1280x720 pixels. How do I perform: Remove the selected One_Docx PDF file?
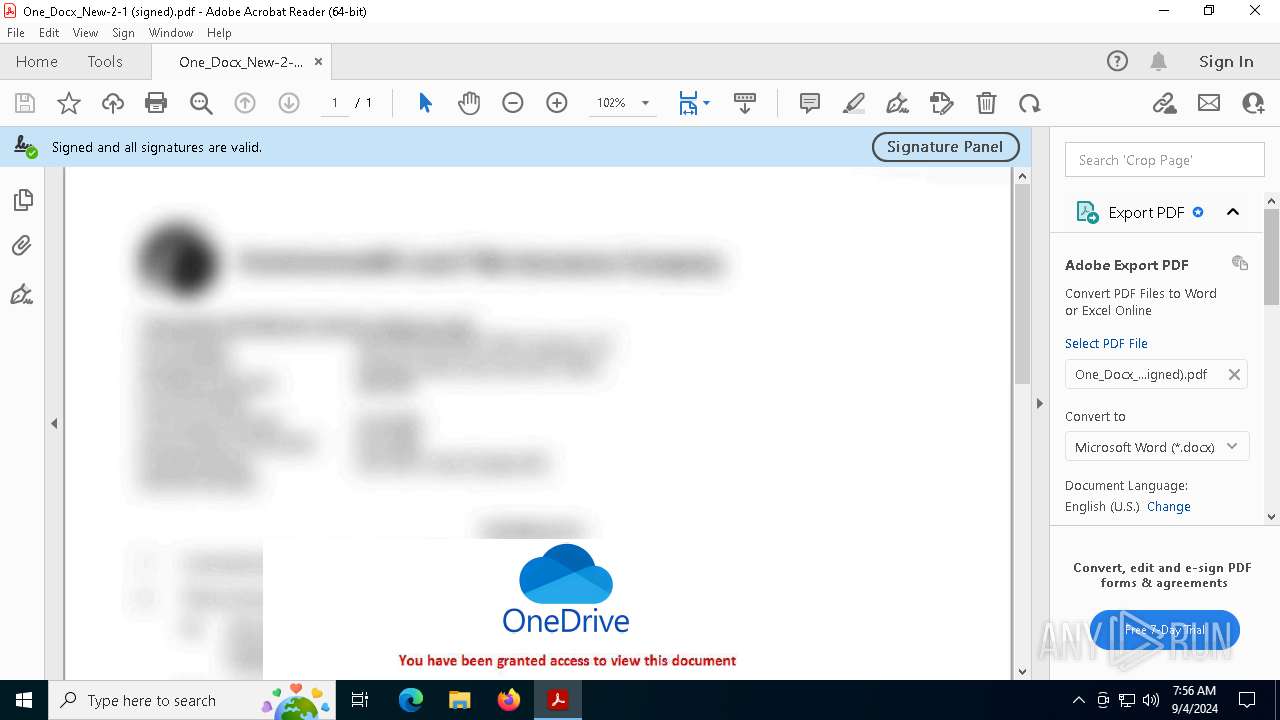[1234, 374]
